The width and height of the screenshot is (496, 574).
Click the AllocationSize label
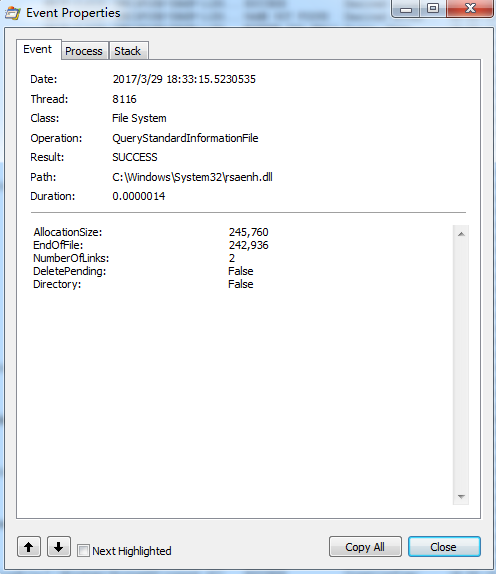[68, 232]
